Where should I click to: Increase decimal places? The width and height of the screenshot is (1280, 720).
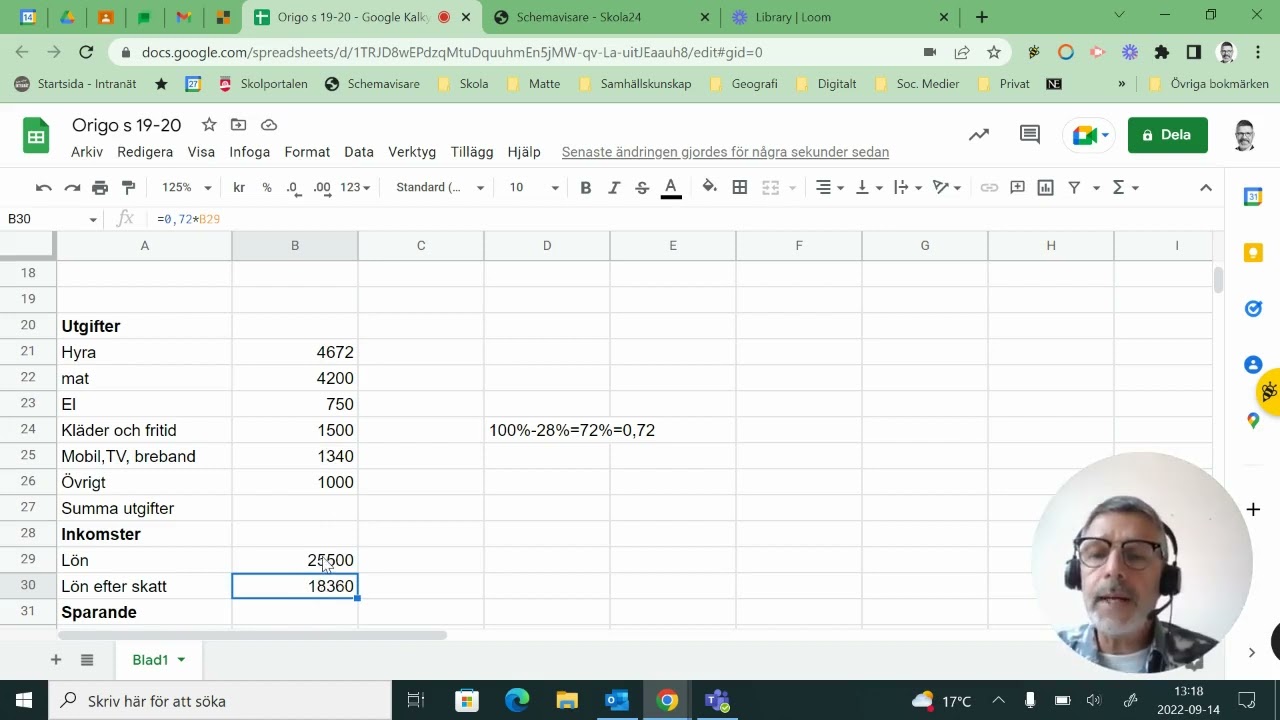tap(322, 187)
